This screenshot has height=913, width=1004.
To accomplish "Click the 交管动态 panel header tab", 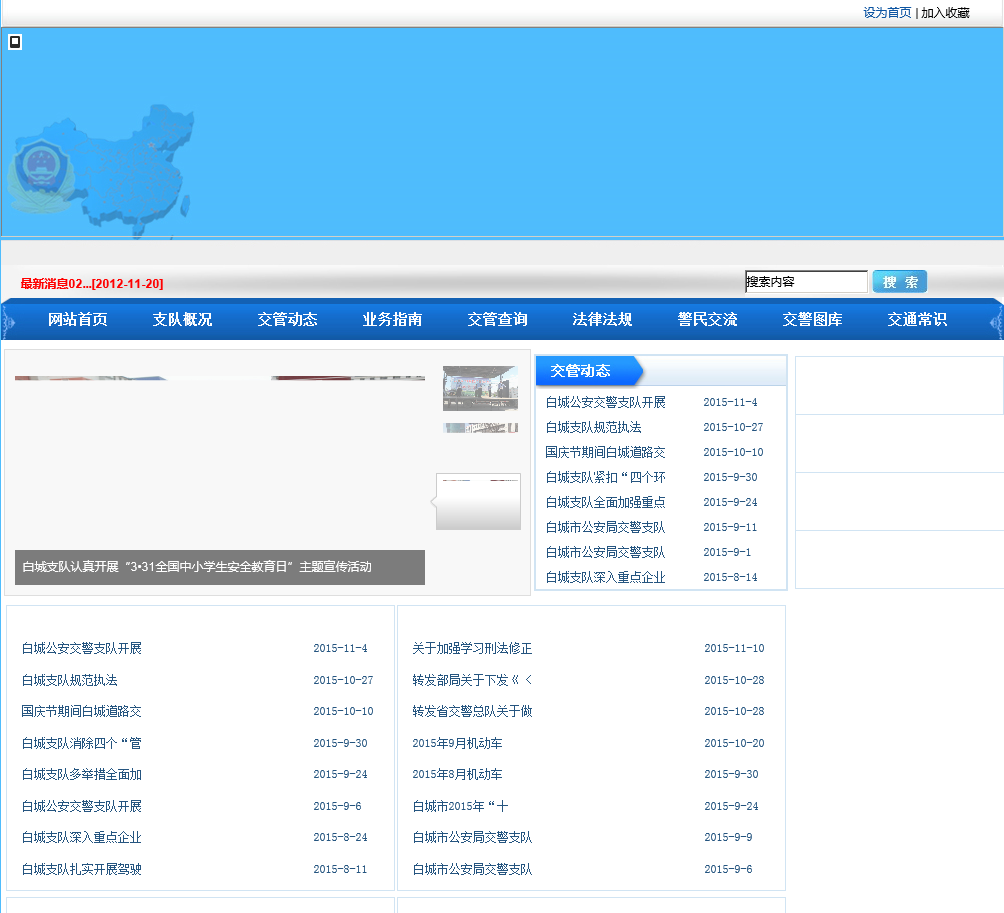I will pyautogui.click(x=587, y=371).
